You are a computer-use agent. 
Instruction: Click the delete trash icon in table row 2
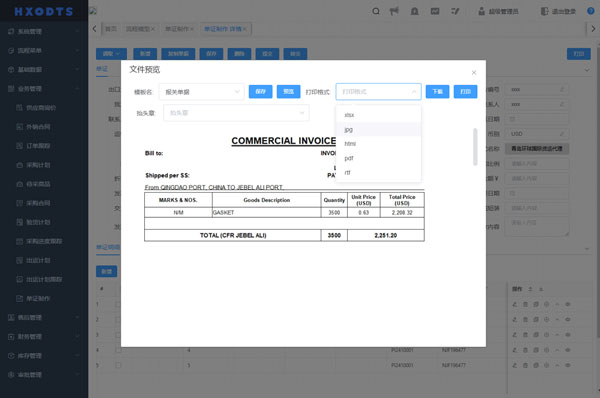pos(525,319)
